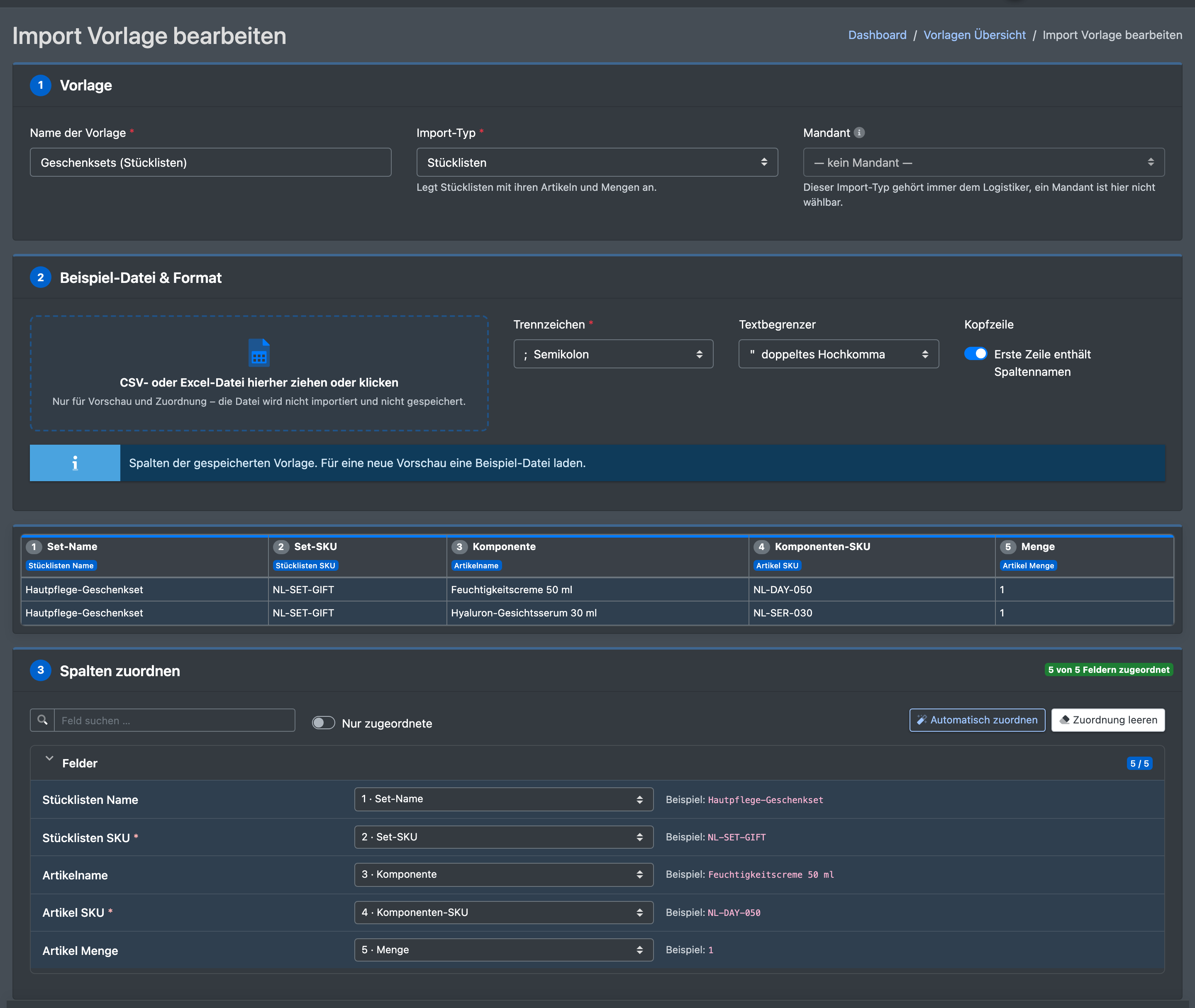Click the 'Artikelname' tag under Komponente

[476, 566]
